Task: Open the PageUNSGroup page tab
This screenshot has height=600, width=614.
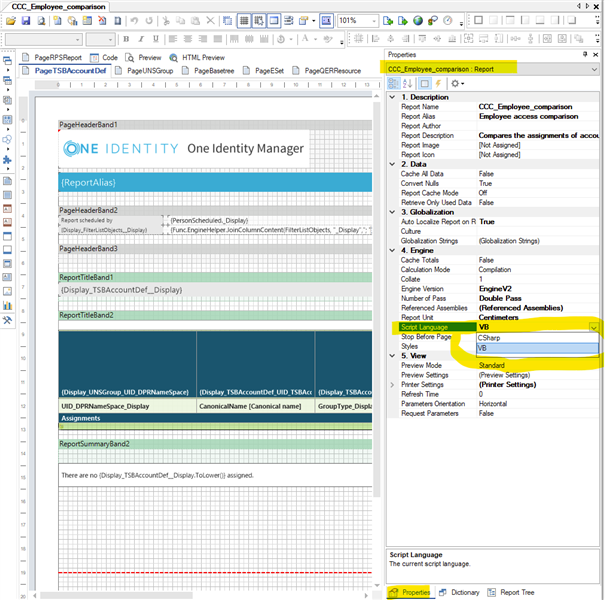Action: [x=144, y=71]
